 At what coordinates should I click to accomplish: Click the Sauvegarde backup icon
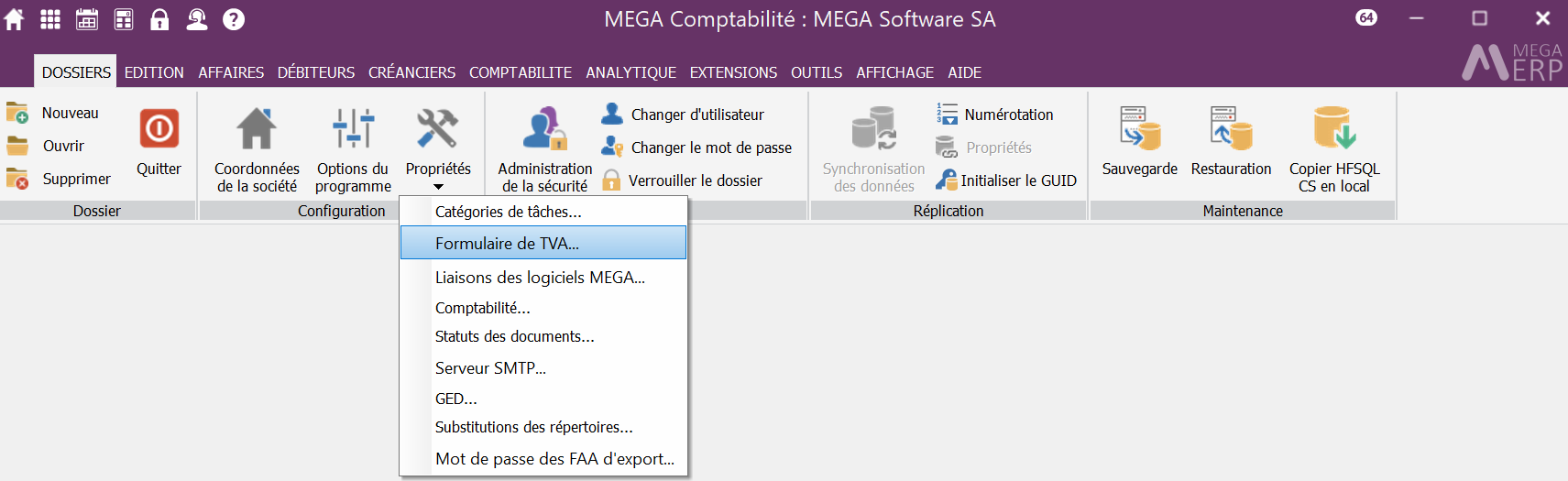(1139, 129)
